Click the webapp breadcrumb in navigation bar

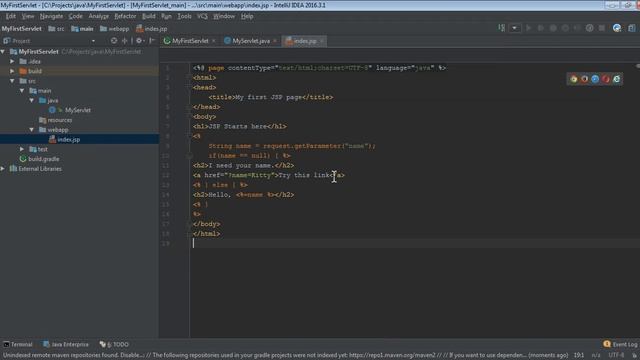[x=114, y=29]
